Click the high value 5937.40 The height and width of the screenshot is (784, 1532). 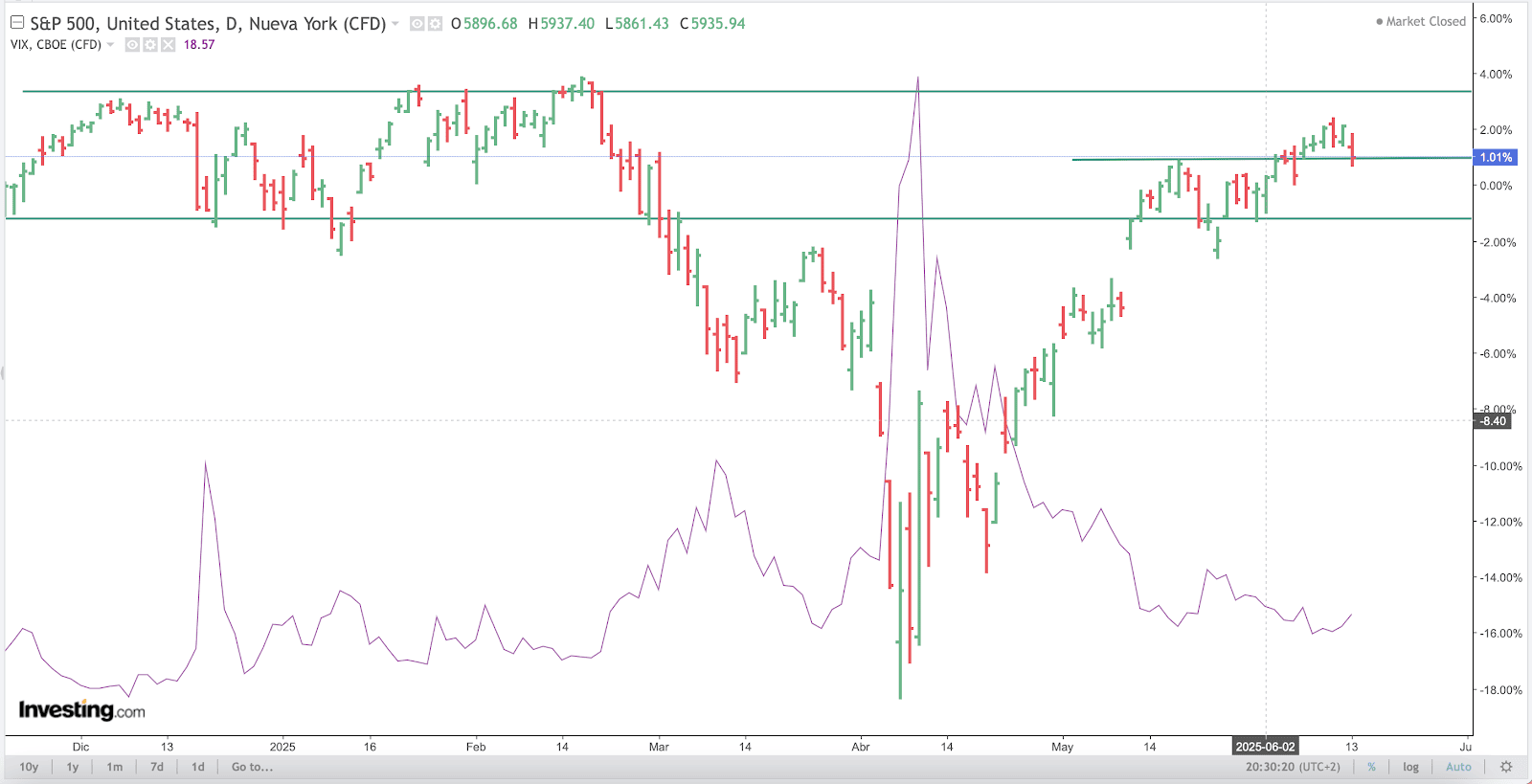pyautogui.click(x=568, y=24)
